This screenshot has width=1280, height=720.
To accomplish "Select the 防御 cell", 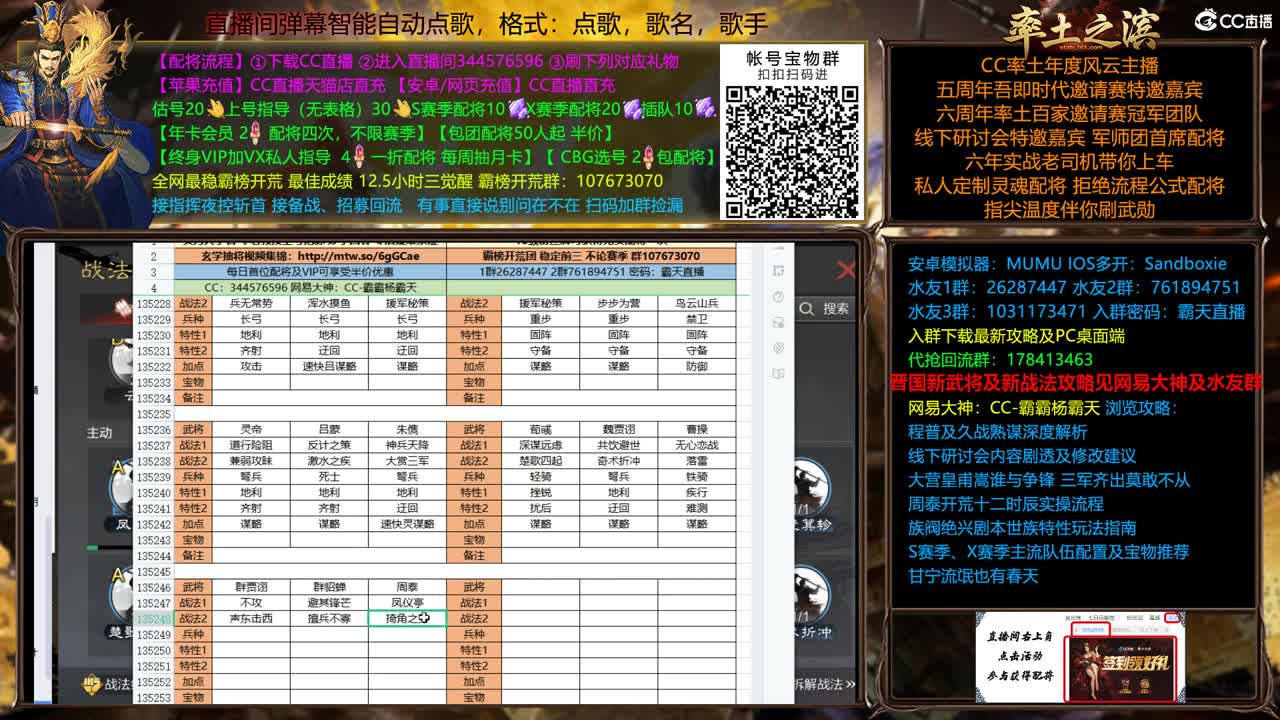I will 696,366.
